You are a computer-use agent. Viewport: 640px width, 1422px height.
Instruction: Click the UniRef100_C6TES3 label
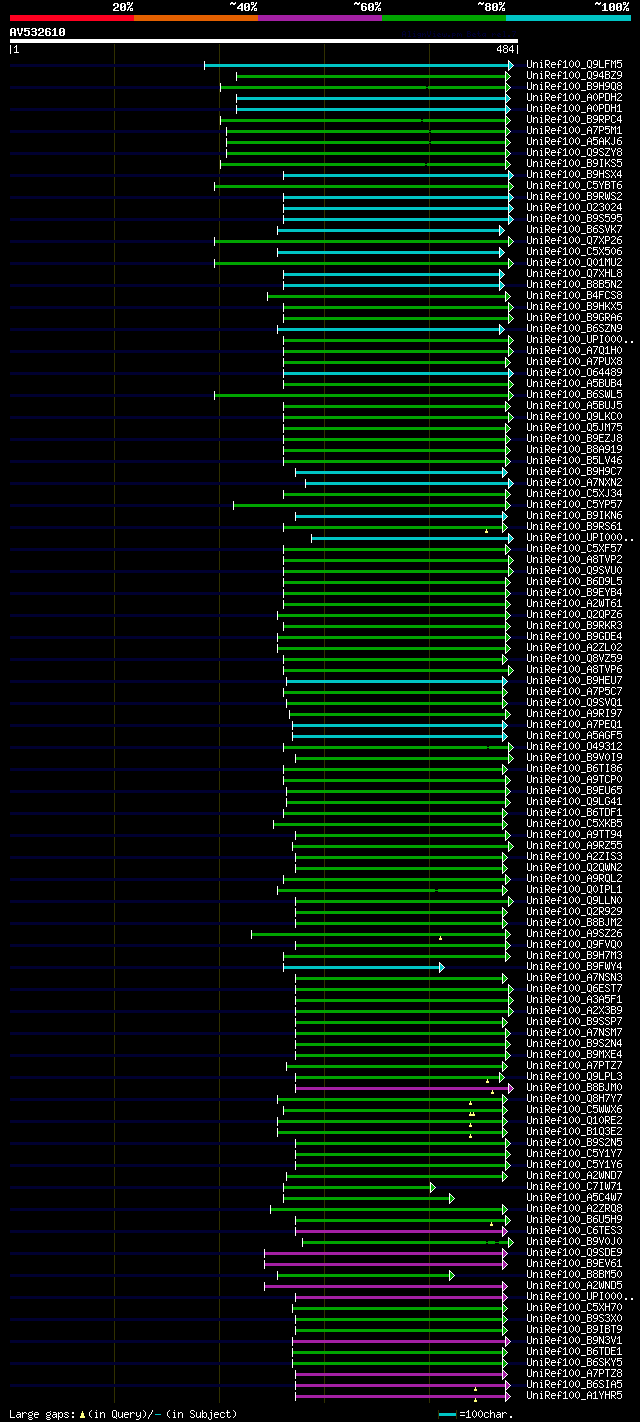574,1231
